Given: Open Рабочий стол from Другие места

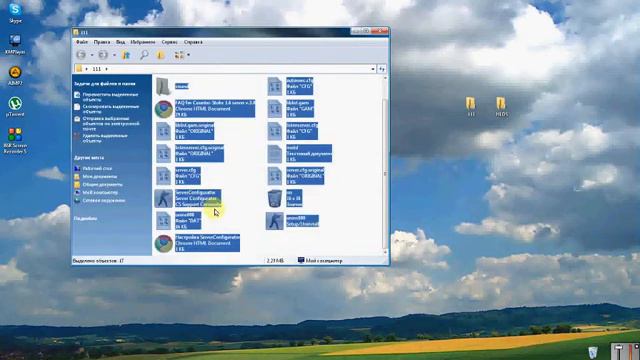Looking at the screenshot, I should (x=97, y=168).
